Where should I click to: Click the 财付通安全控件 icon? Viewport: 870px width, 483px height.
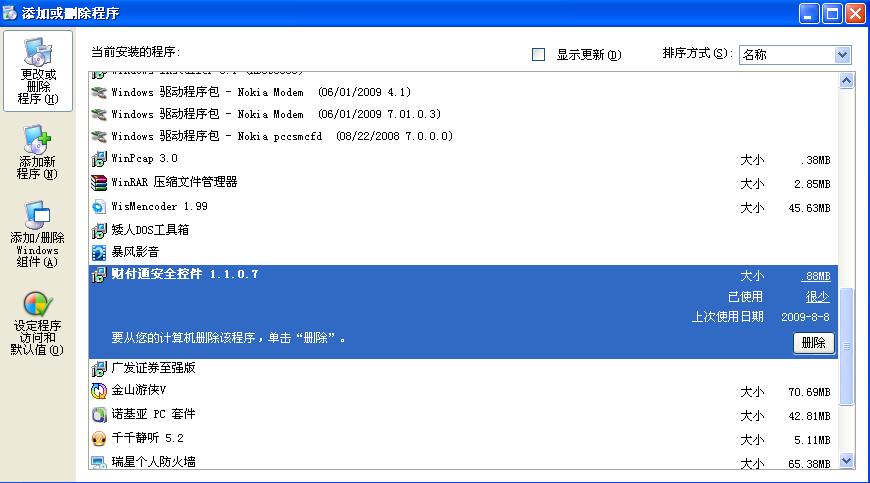98,274
